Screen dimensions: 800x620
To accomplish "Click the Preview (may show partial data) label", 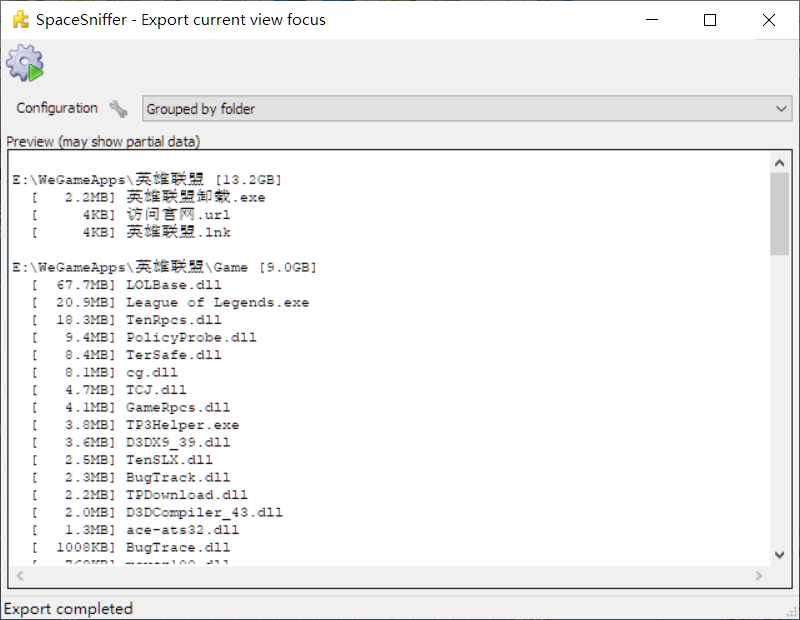I will (103, 141).
